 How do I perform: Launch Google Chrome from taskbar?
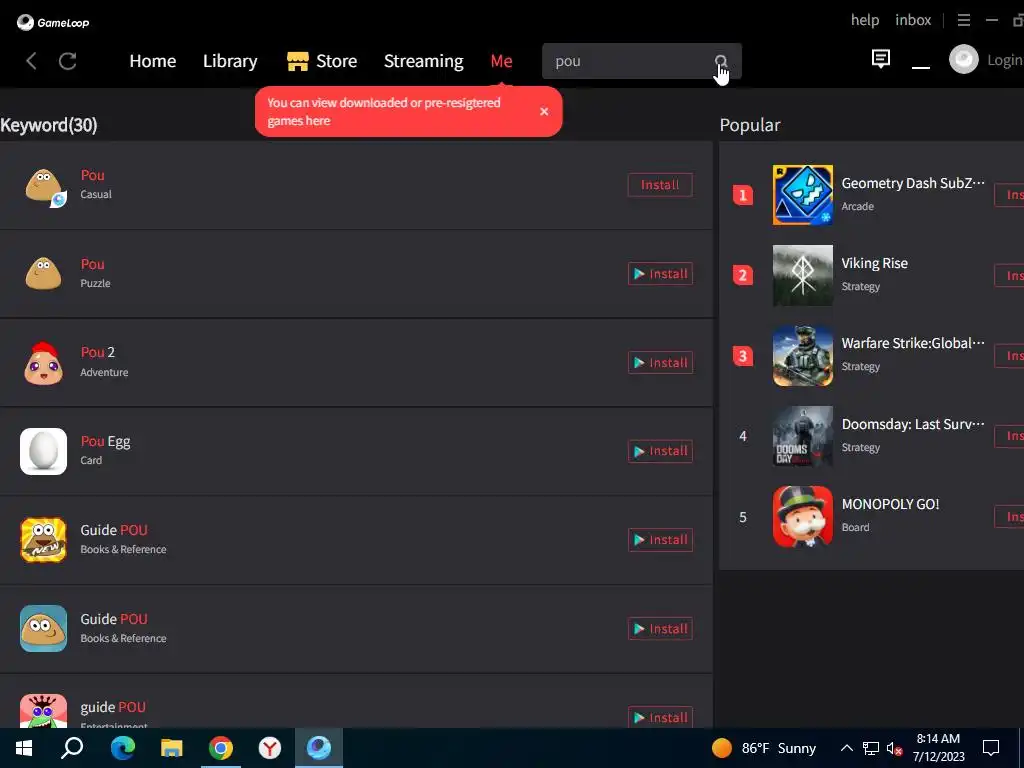point(221,748)
